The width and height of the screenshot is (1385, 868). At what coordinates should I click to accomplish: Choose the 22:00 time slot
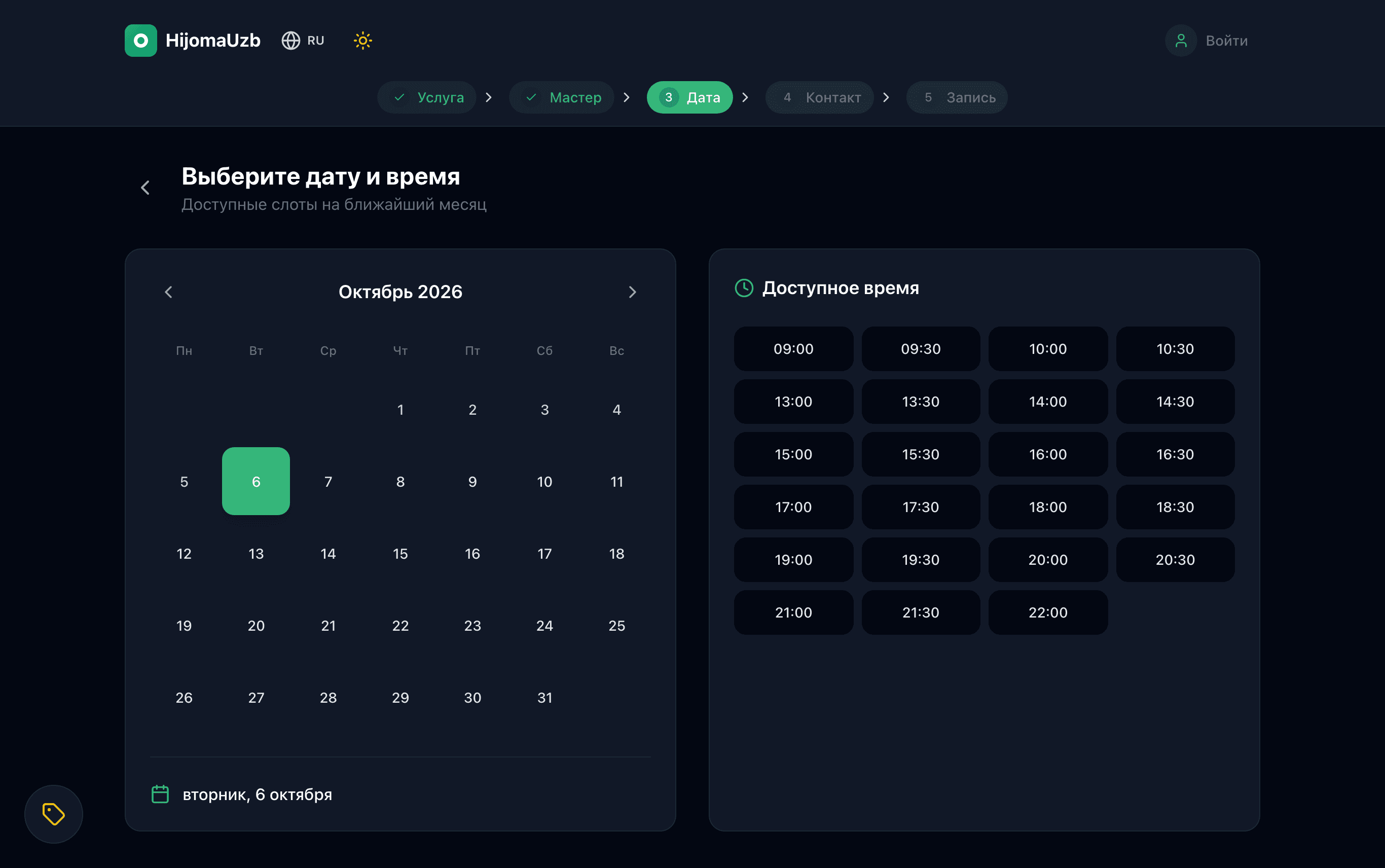point(1048,612)
